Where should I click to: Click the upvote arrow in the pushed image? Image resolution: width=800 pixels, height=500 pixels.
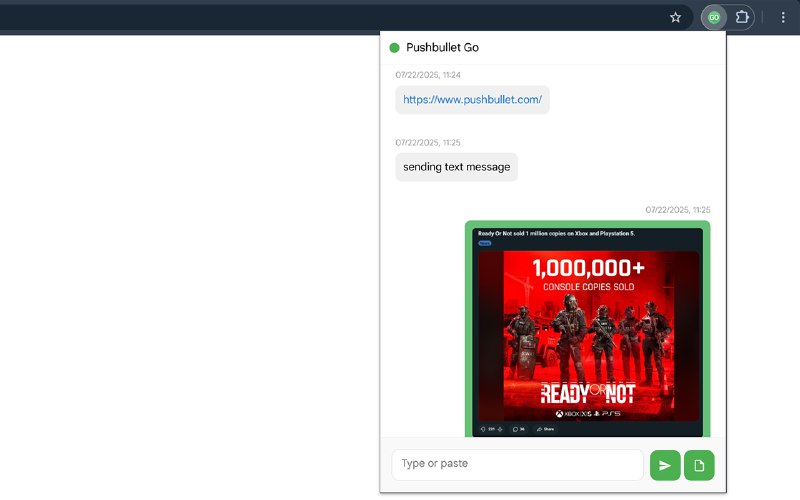point(483,429)
